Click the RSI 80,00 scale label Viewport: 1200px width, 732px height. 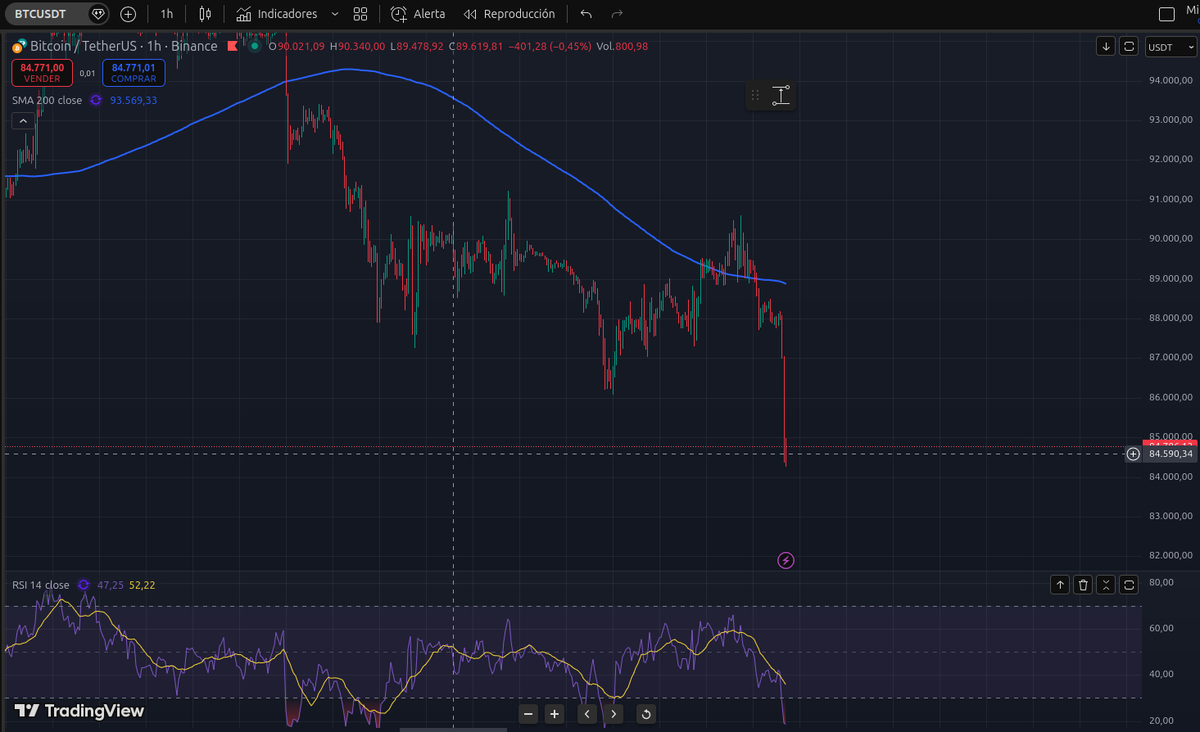tap(1161, 582)
